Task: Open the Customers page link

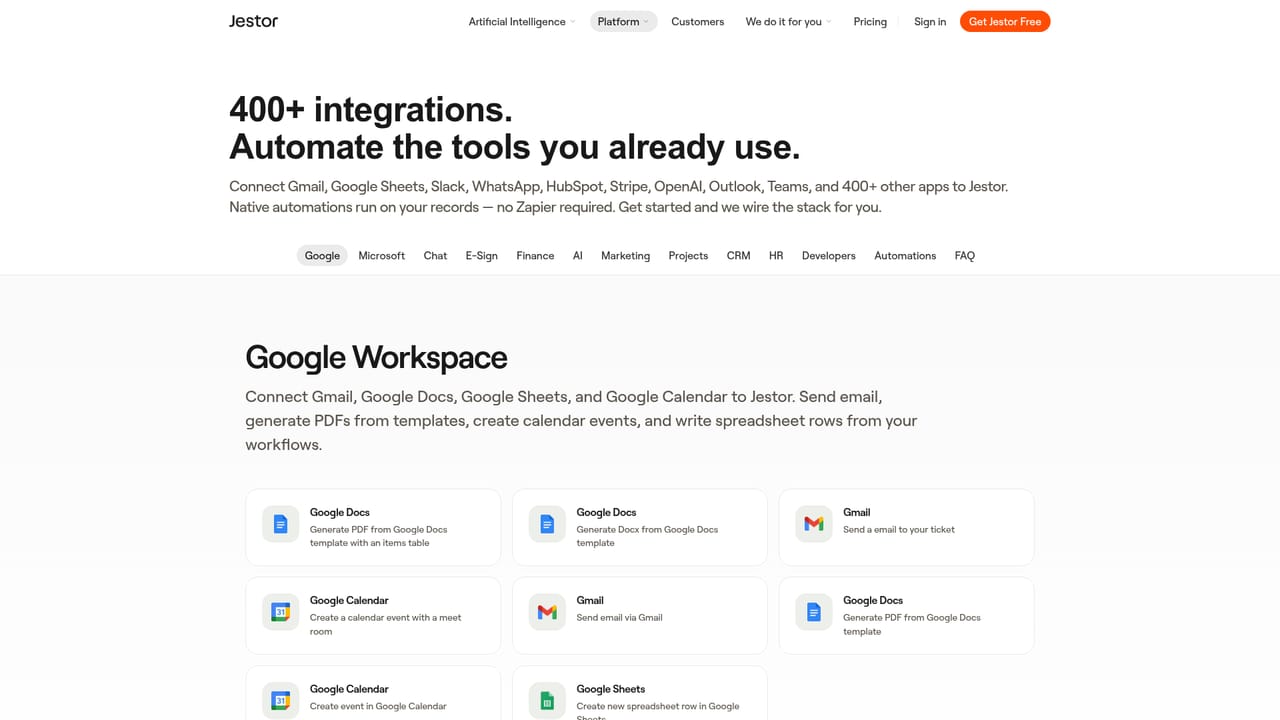Action: pos(698,22)
